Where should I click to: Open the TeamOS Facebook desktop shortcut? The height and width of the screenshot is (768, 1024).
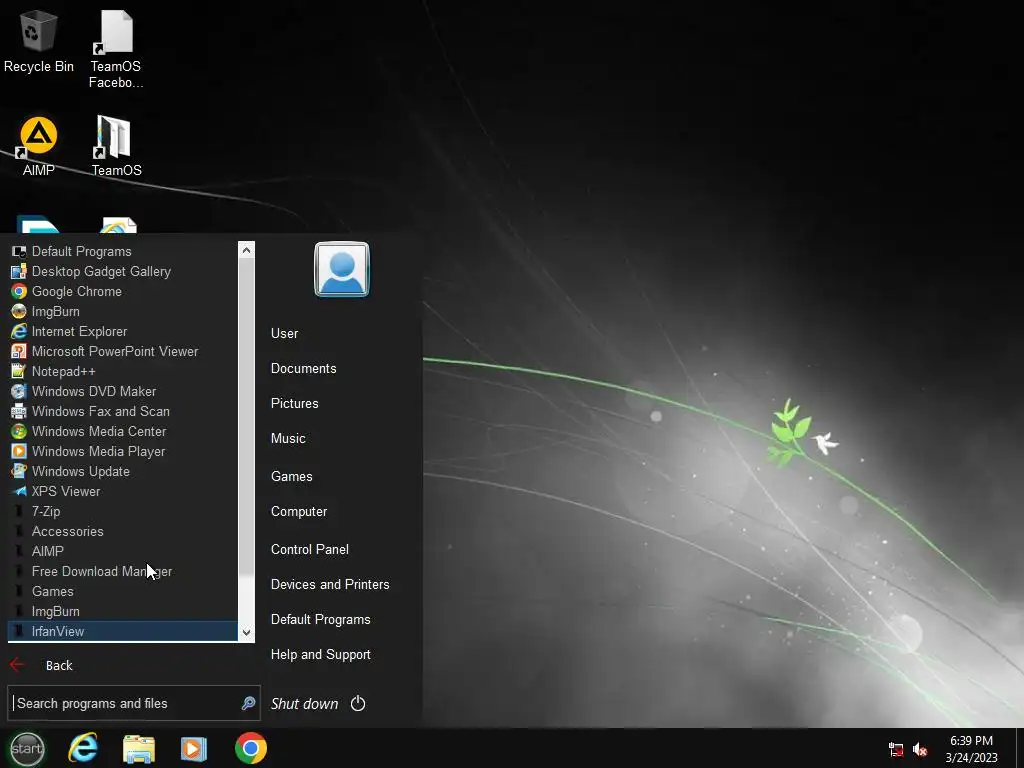tap(116, 49)
